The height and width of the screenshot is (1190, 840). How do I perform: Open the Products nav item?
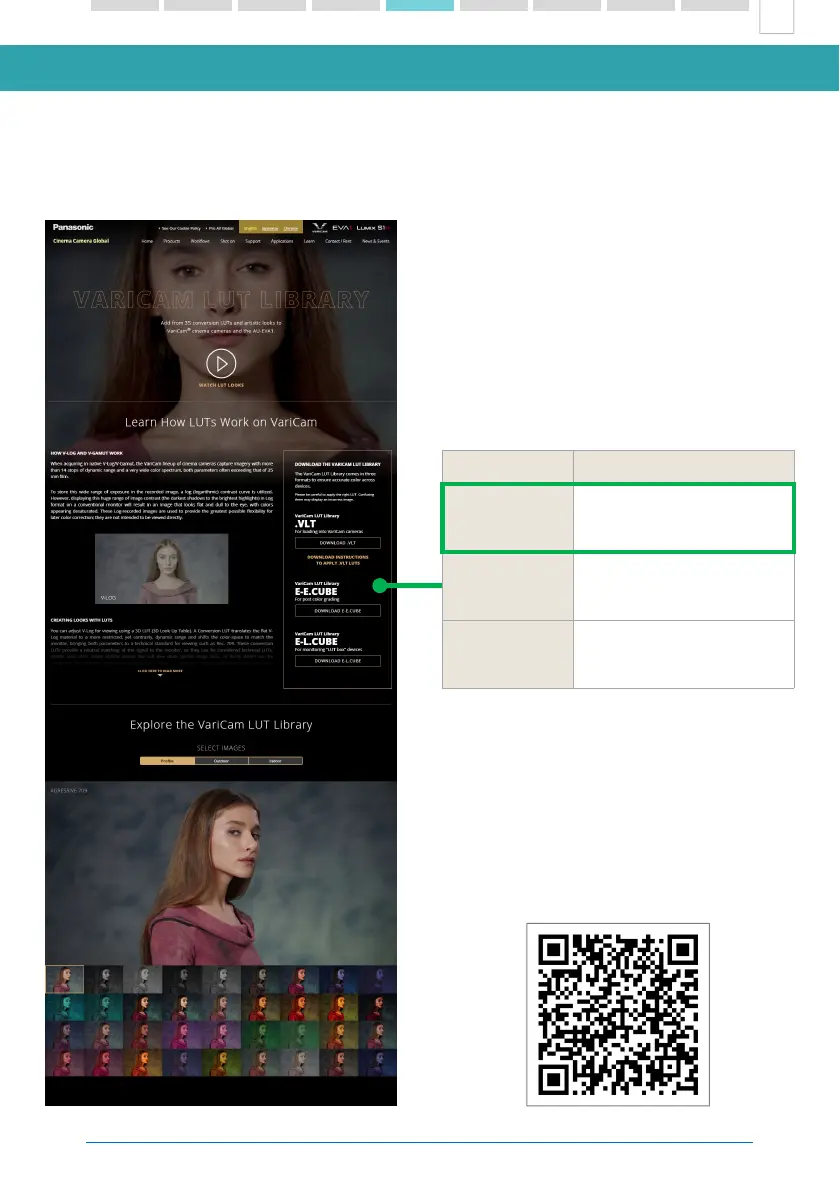(x=171, y=241)
